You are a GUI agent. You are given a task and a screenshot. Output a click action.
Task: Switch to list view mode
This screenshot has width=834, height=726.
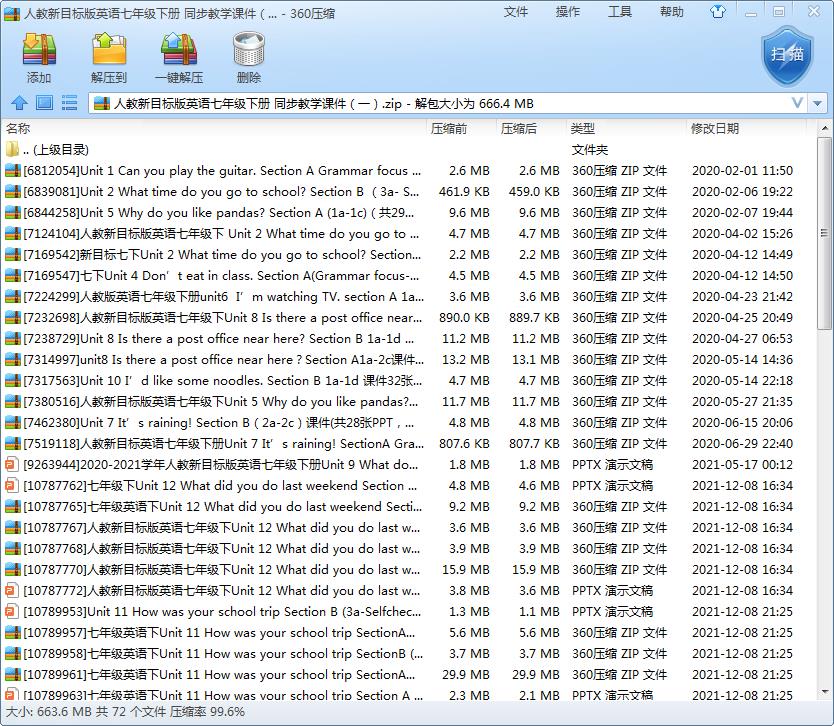click(69, 103)
